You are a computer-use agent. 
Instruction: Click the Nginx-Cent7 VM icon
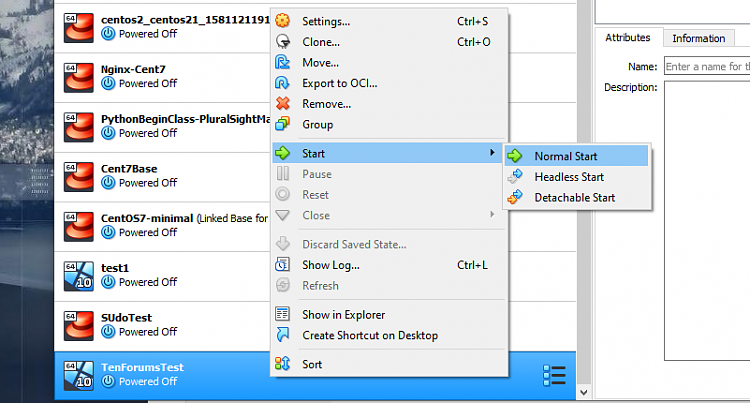(x=79, y=77)
